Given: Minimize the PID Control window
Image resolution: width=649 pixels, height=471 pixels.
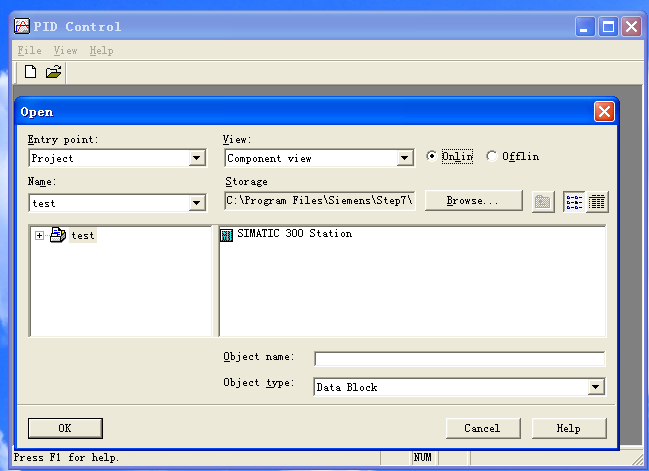Looking at the screenshot, I should (x=585, y=27).
